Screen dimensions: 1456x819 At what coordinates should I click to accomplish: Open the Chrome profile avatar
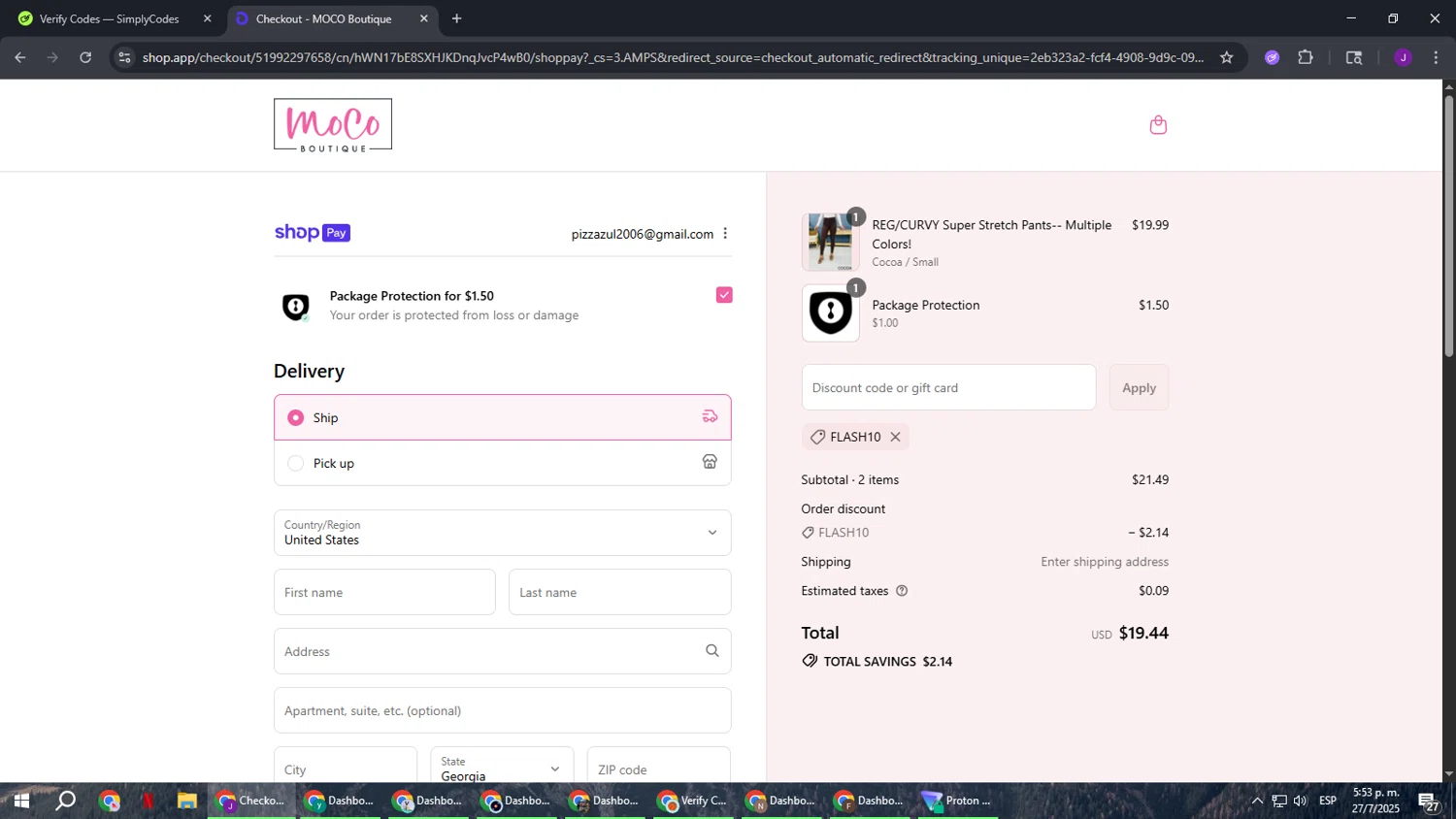tap(1403, 57)
